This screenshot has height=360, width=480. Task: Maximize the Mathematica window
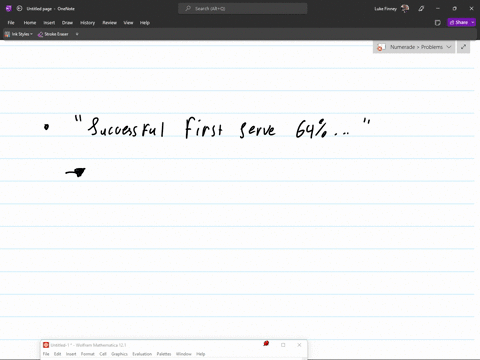coord(283,345)
